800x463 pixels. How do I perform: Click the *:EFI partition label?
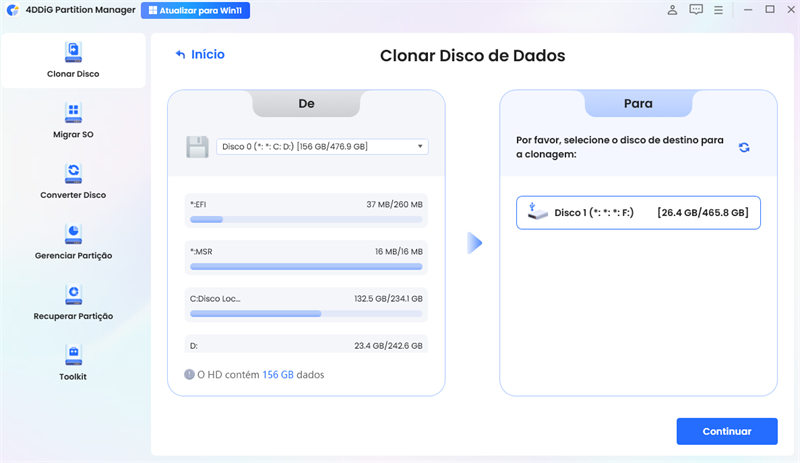pyautogui.click(x=198, y=204)
